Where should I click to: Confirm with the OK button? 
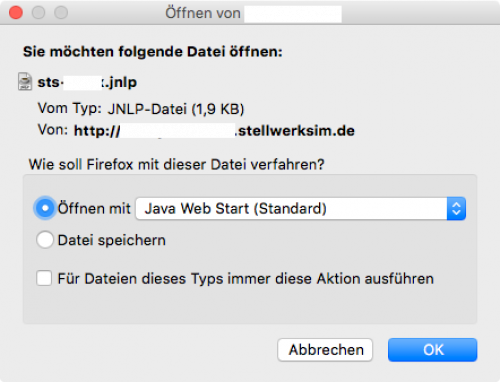(x=433, y=350)
